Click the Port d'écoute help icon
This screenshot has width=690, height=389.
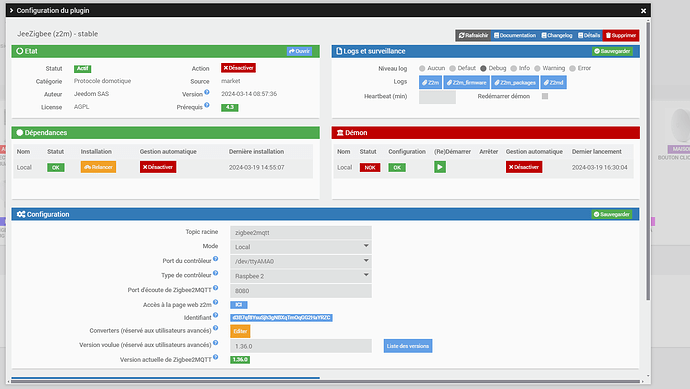click(x=216, y=288)
